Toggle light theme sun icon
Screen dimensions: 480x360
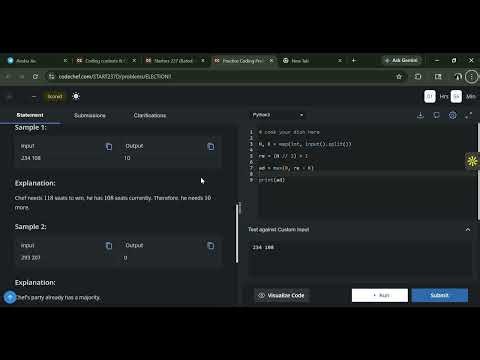76,96
